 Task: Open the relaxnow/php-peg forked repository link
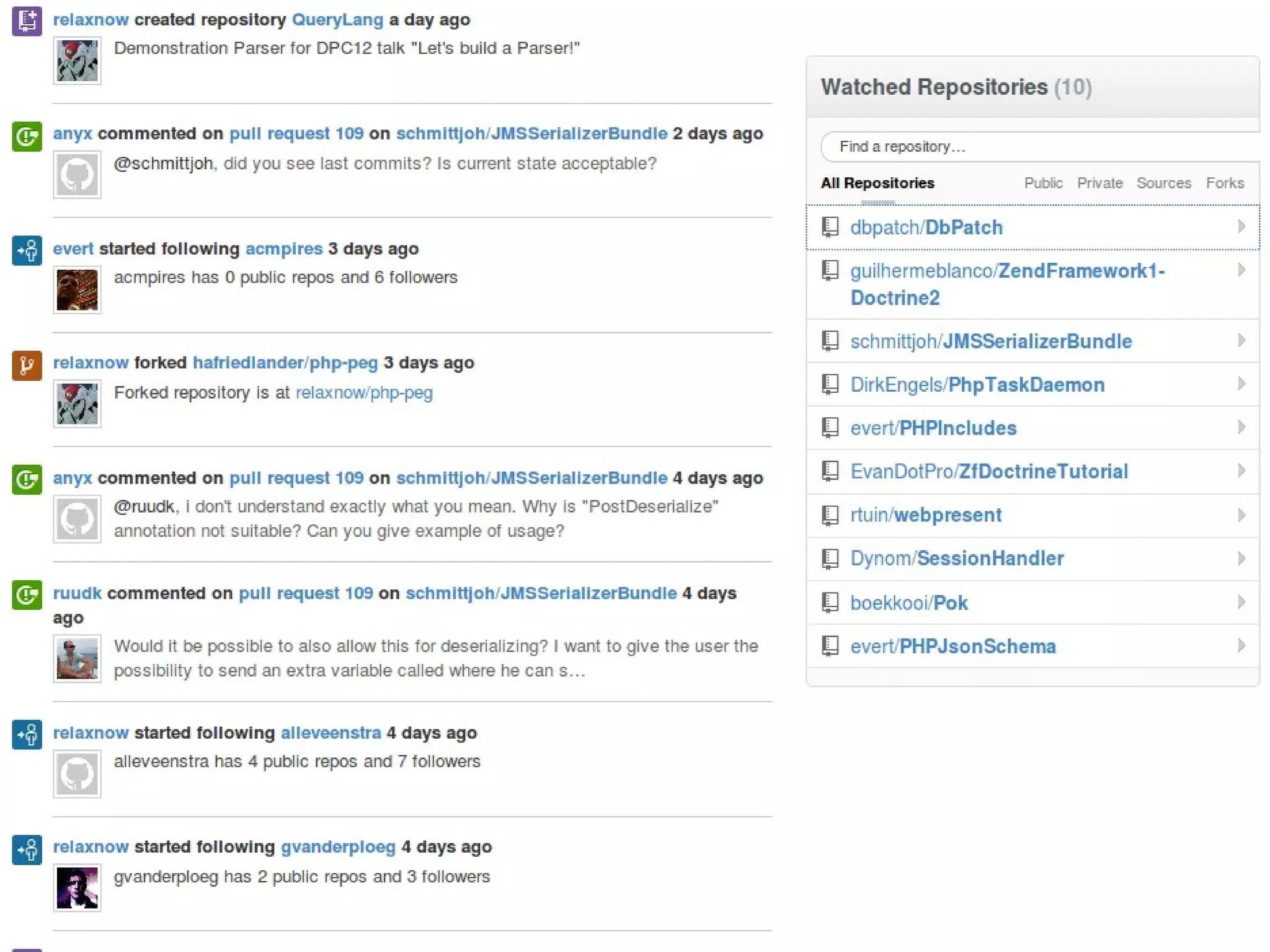[364, 393]
